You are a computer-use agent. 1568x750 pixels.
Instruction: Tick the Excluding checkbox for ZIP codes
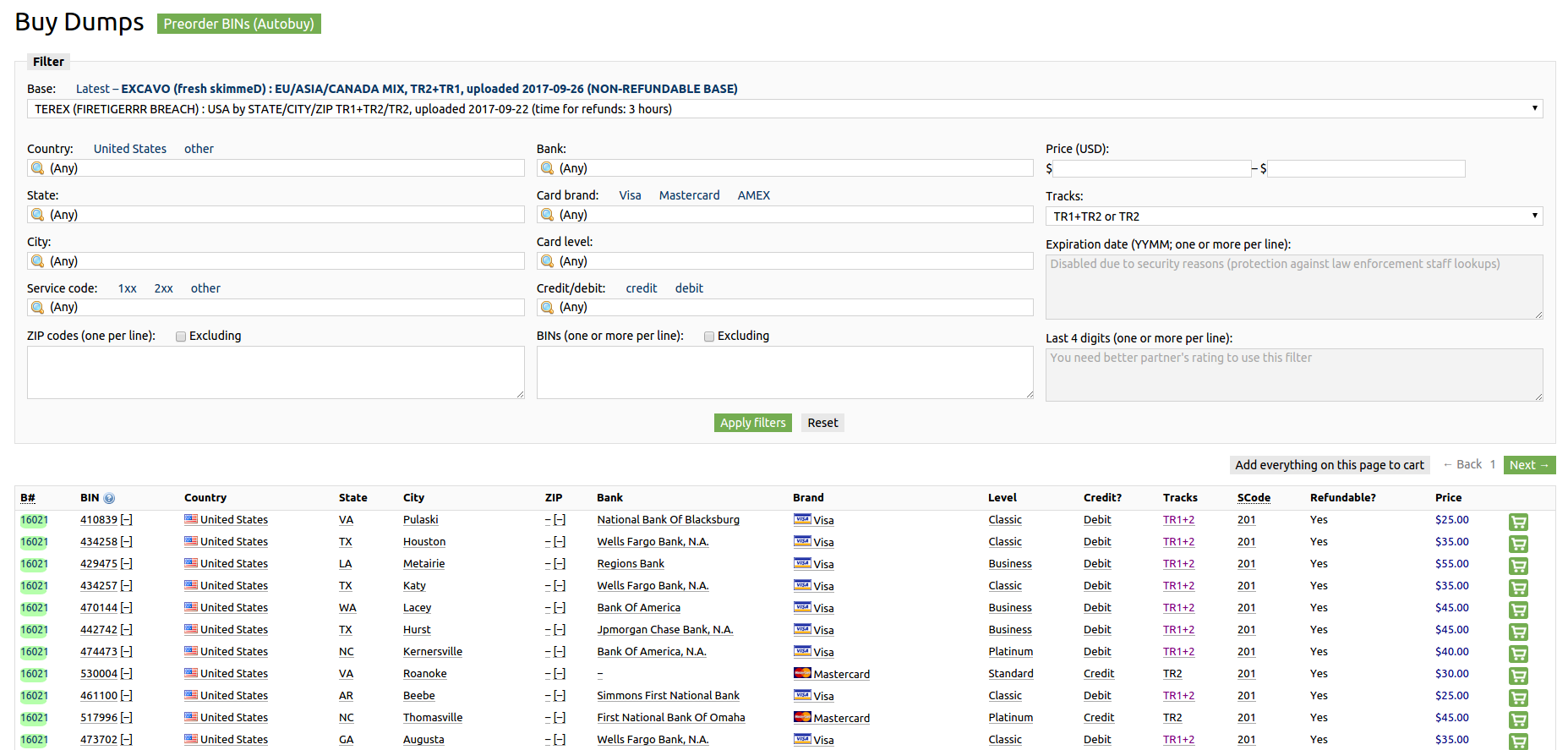[x=181, y=337]
